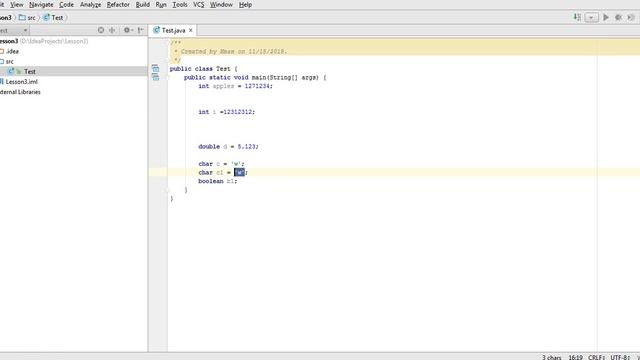
Task: Click 'double d = 5.123;' line
Action: pos(229,147)
